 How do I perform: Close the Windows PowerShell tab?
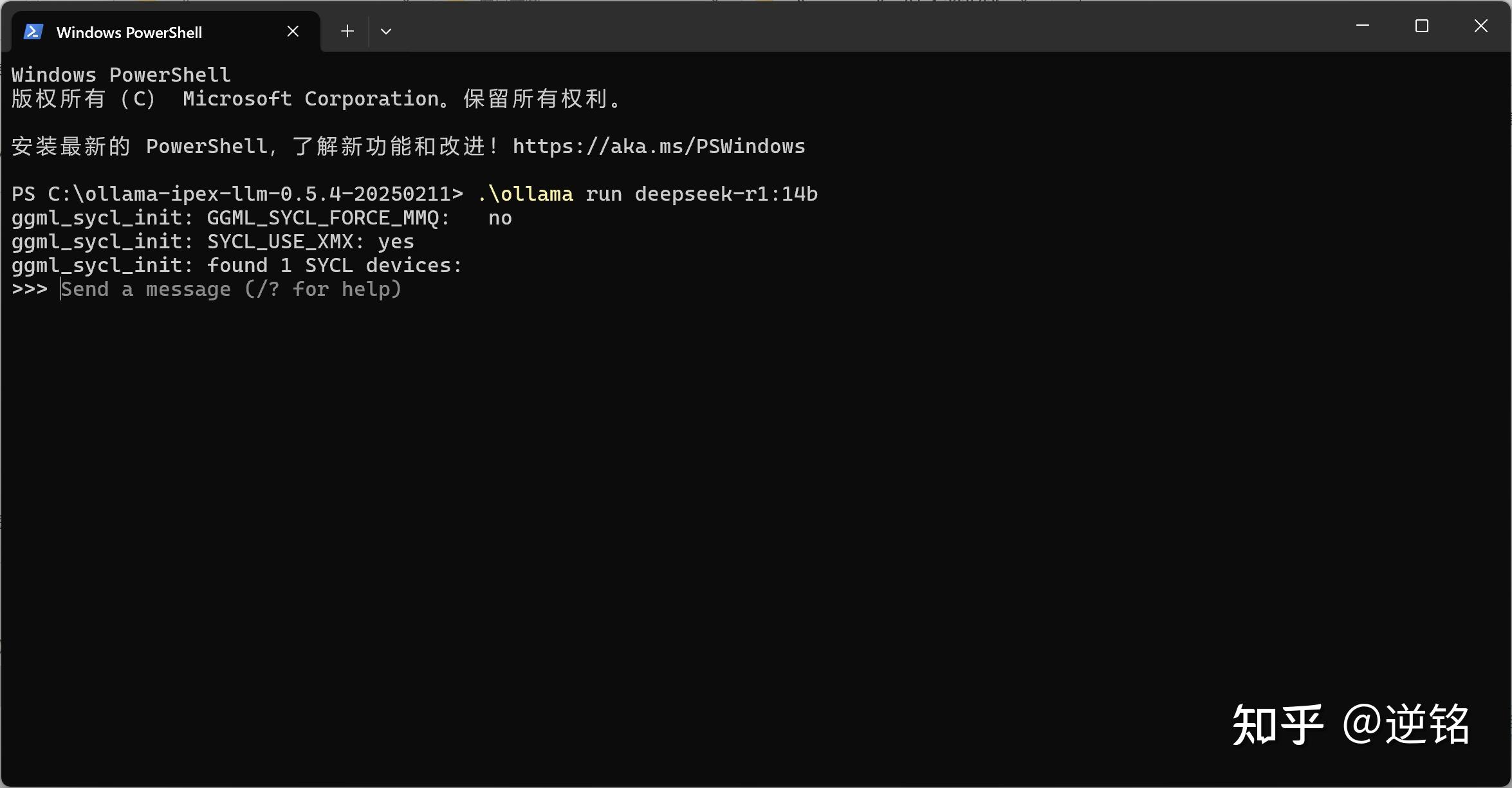coord(293,31)
